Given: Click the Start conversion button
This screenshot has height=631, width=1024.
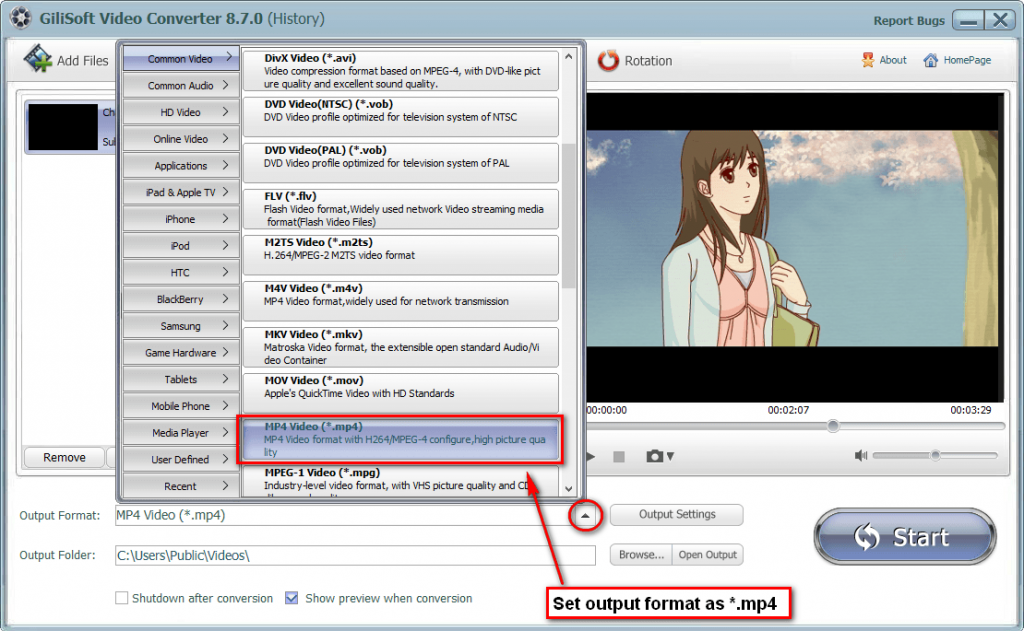Looking at the screenshot, I should point(905,536).
